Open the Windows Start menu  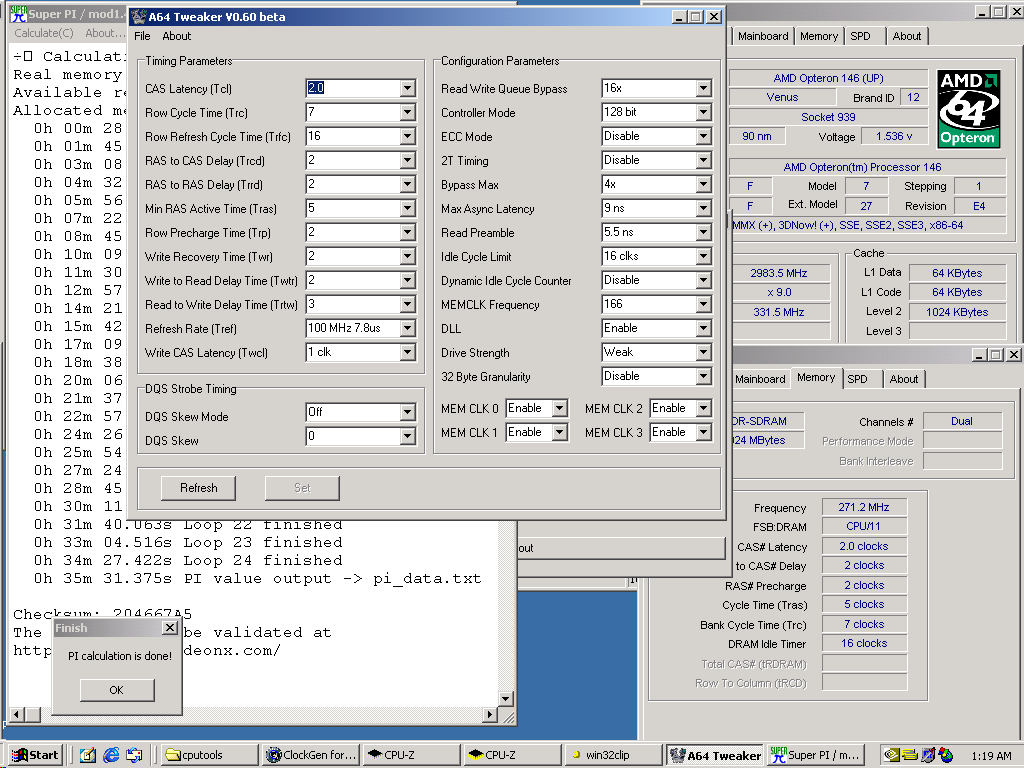click(x=36, y=755)
